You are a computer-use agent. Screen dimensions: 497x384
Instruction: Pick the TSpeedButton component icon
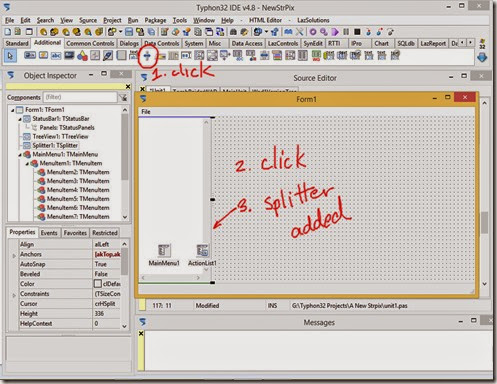point(43,55)
